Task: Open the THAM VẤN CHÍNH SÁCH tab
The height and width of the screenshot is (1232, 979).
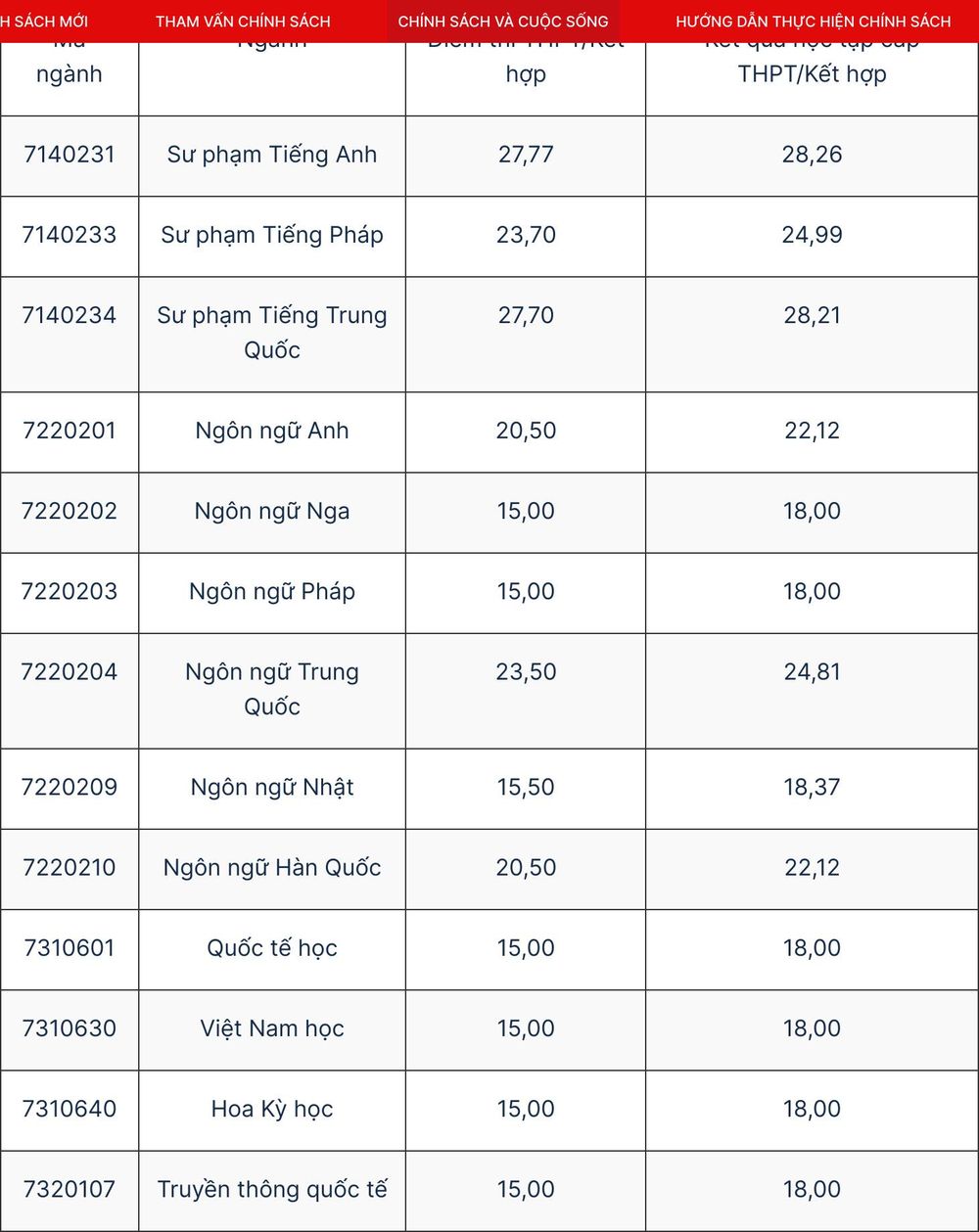Action: coord(243,21)
